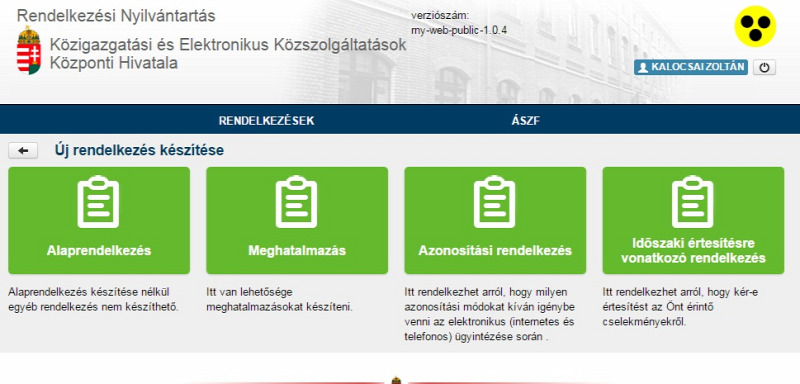800x384 pixels.
Task: Select the Azonosítási rendelkezés label
Action: point(495,251)
